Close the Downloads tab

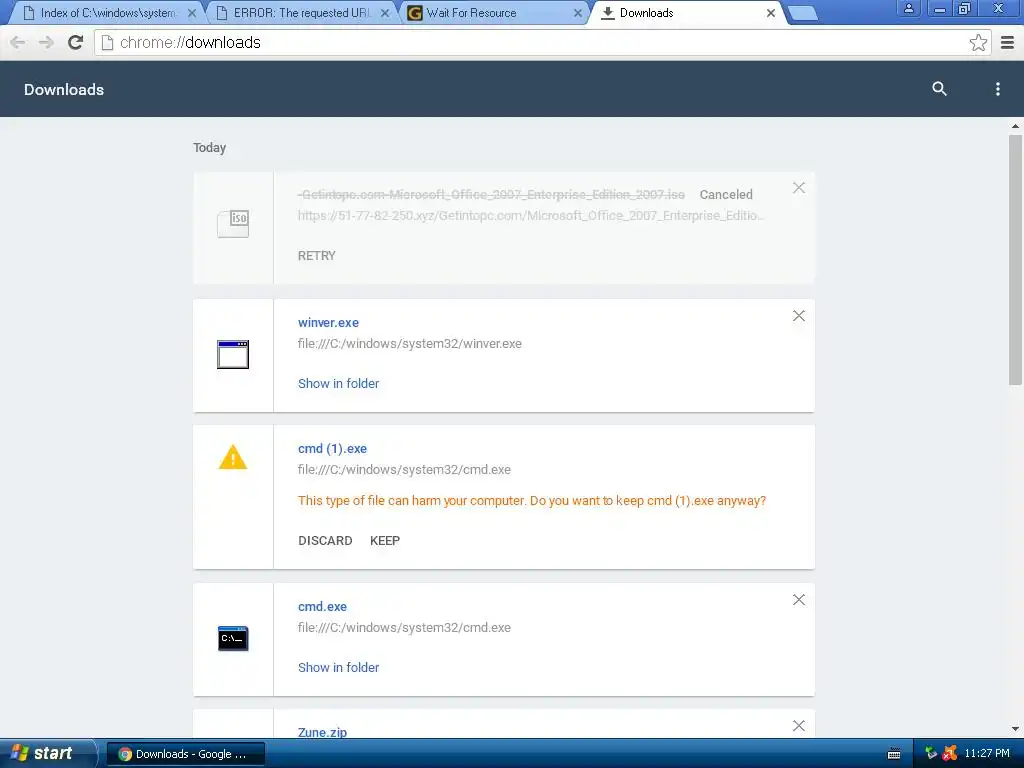[x=771, y=13]
